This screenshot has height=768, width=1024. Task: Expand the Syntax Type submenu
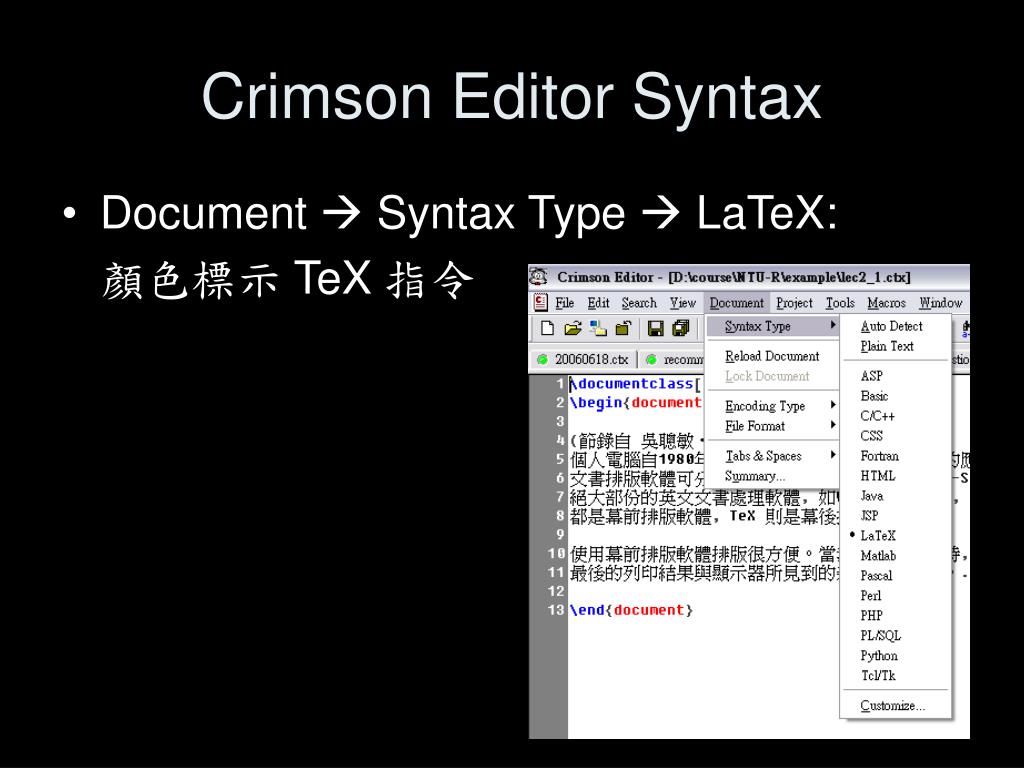coord(773,326)
